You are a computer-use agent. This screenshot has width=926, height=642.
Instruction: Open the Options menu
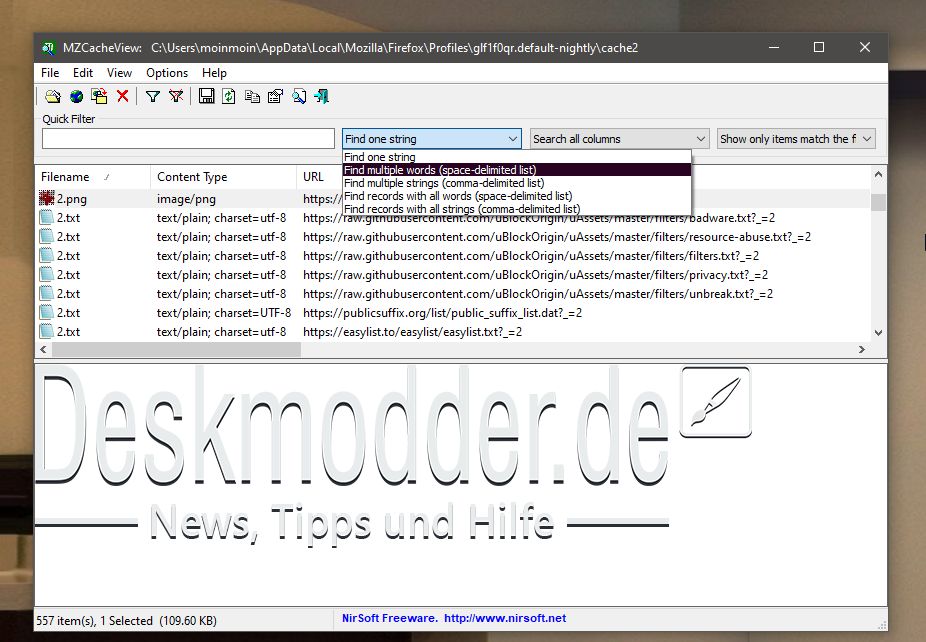167,73
